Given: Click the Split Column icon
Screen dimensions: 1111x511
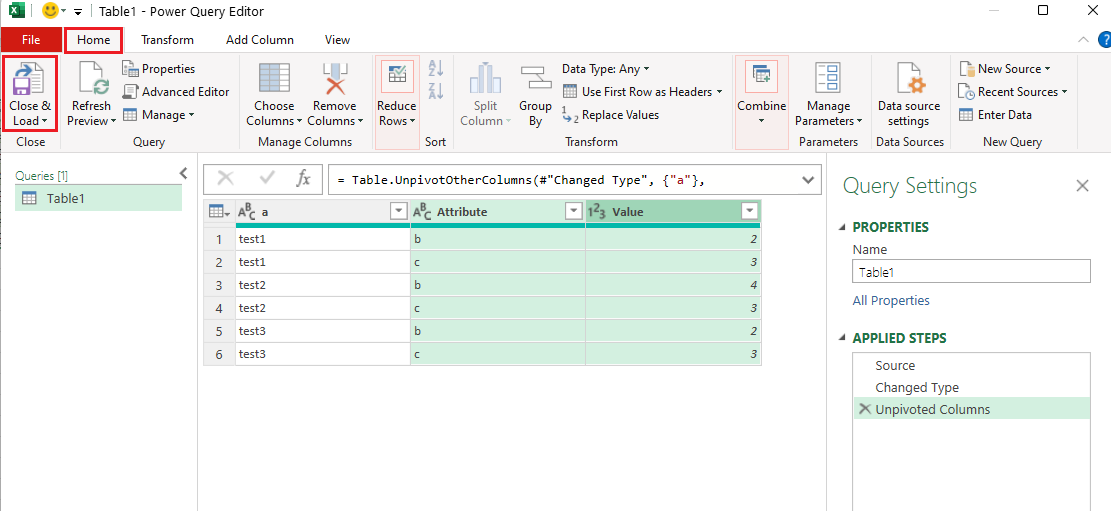Looking at the screenshot, I should tap(485, 79).
